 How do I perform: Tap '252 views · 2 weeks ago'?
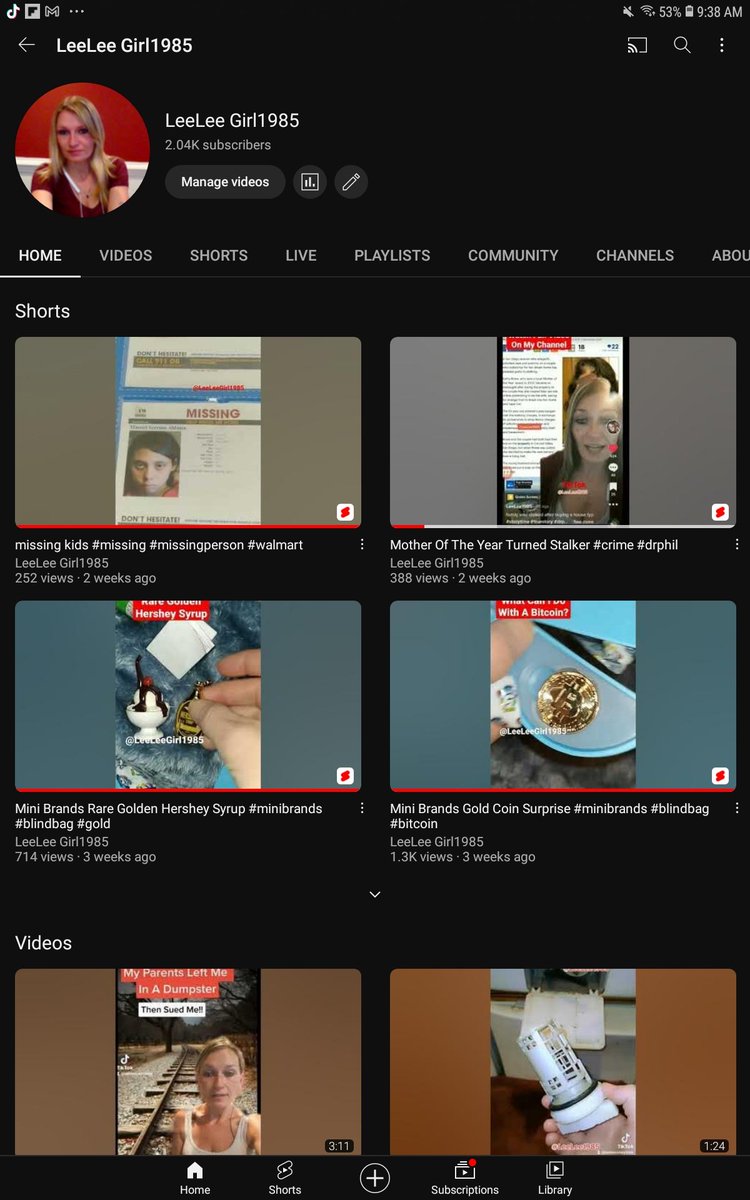pos(85,578)
